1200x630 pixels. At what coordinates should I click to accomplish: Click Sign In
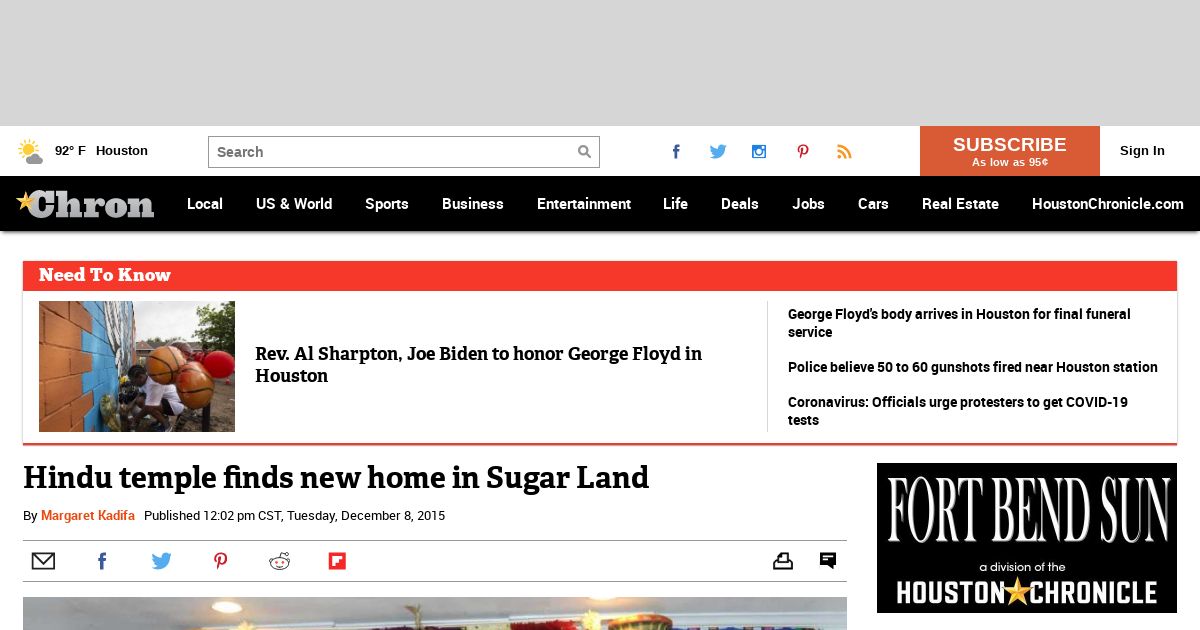1142,151
